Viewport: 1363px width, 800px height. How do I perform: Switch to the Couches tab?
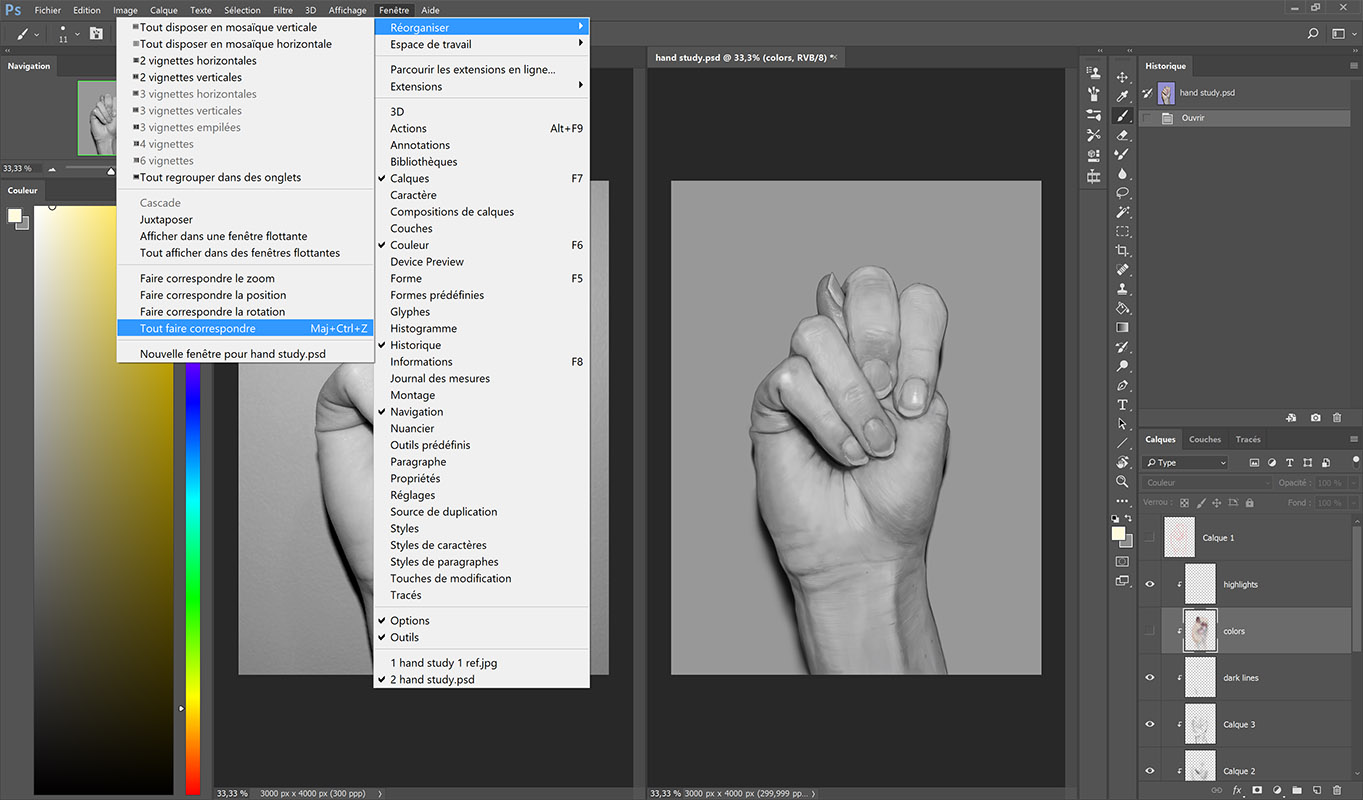tap(1204, 440)
